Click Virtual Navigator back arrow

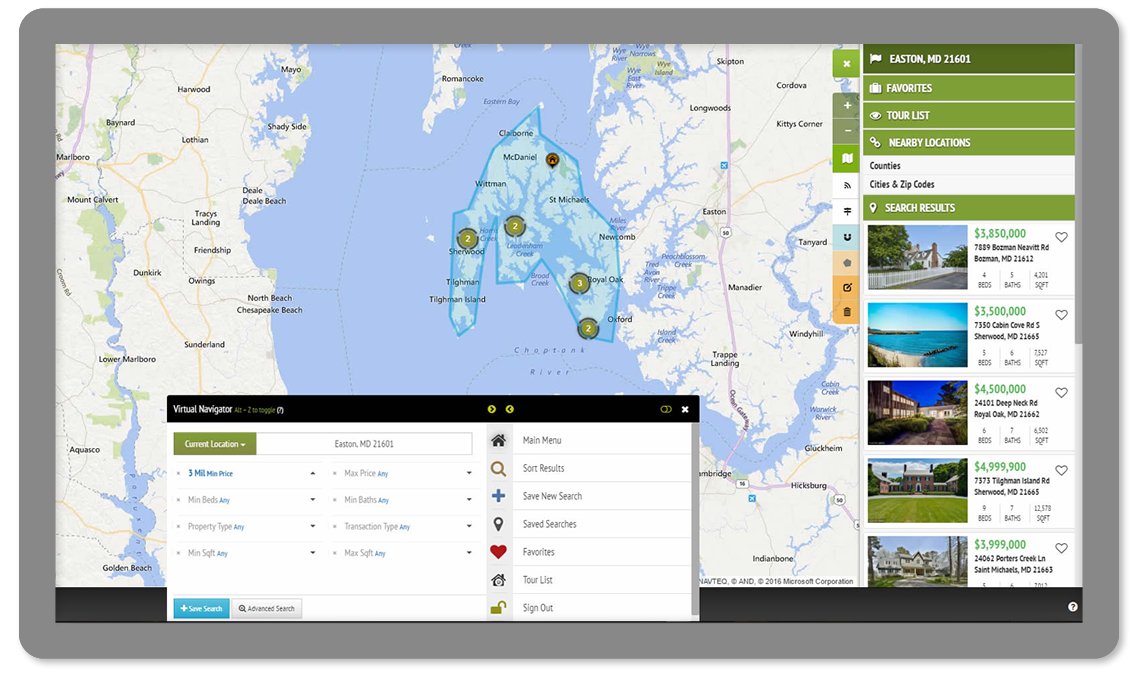click(x=509, y=409)
